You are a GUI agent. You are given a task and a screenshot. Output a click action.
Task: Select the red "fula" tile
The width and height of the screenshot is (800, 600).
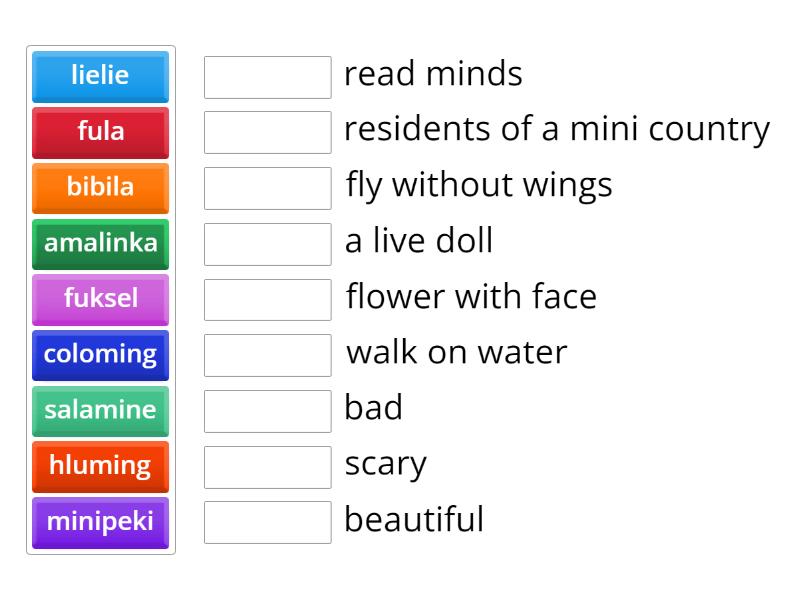[x=100, y=132]
